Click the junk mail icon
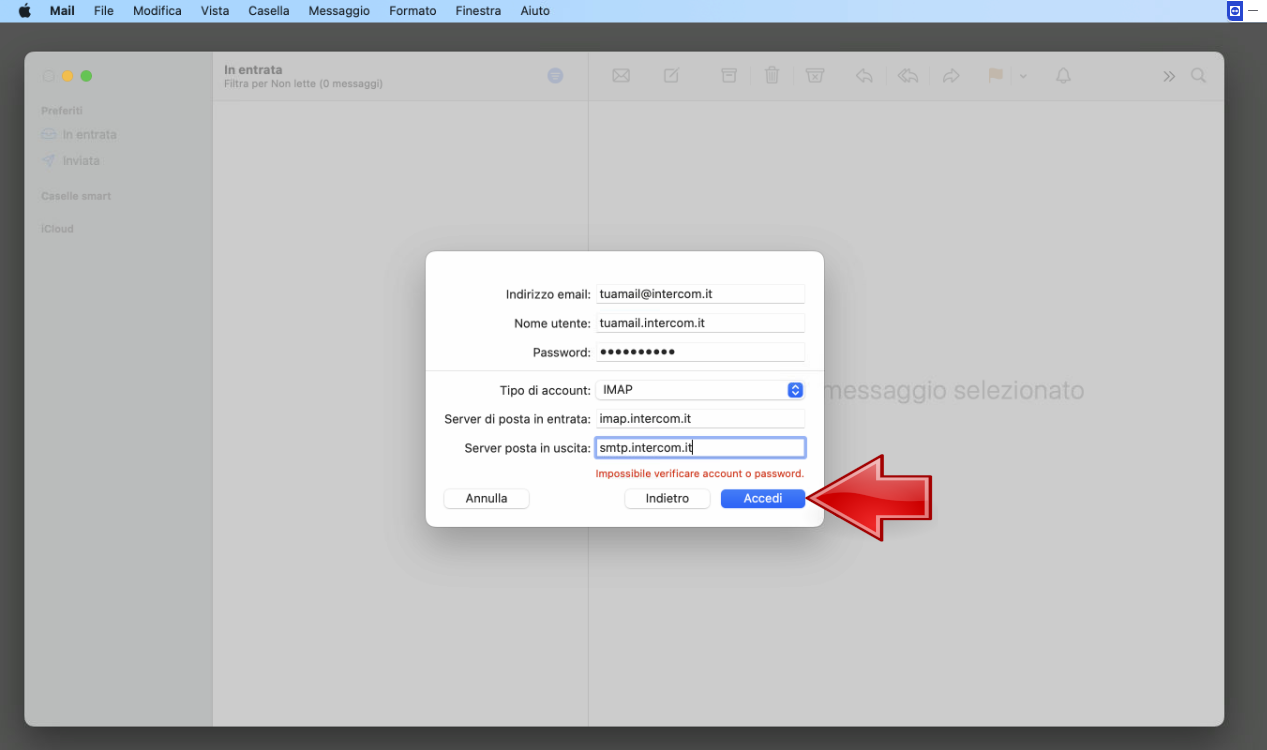Viewport: 1267px width, 750px height. coord(815,76)
